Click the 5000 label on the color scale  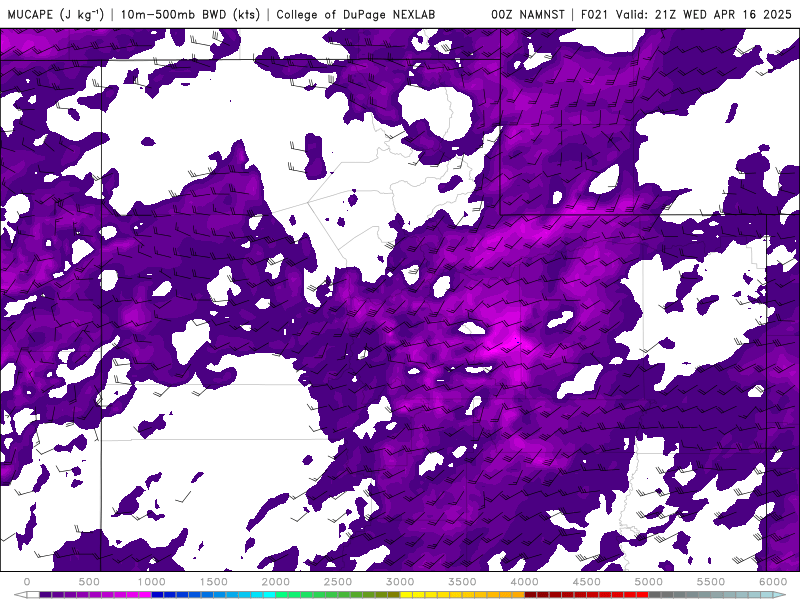(x=648, y=582)
